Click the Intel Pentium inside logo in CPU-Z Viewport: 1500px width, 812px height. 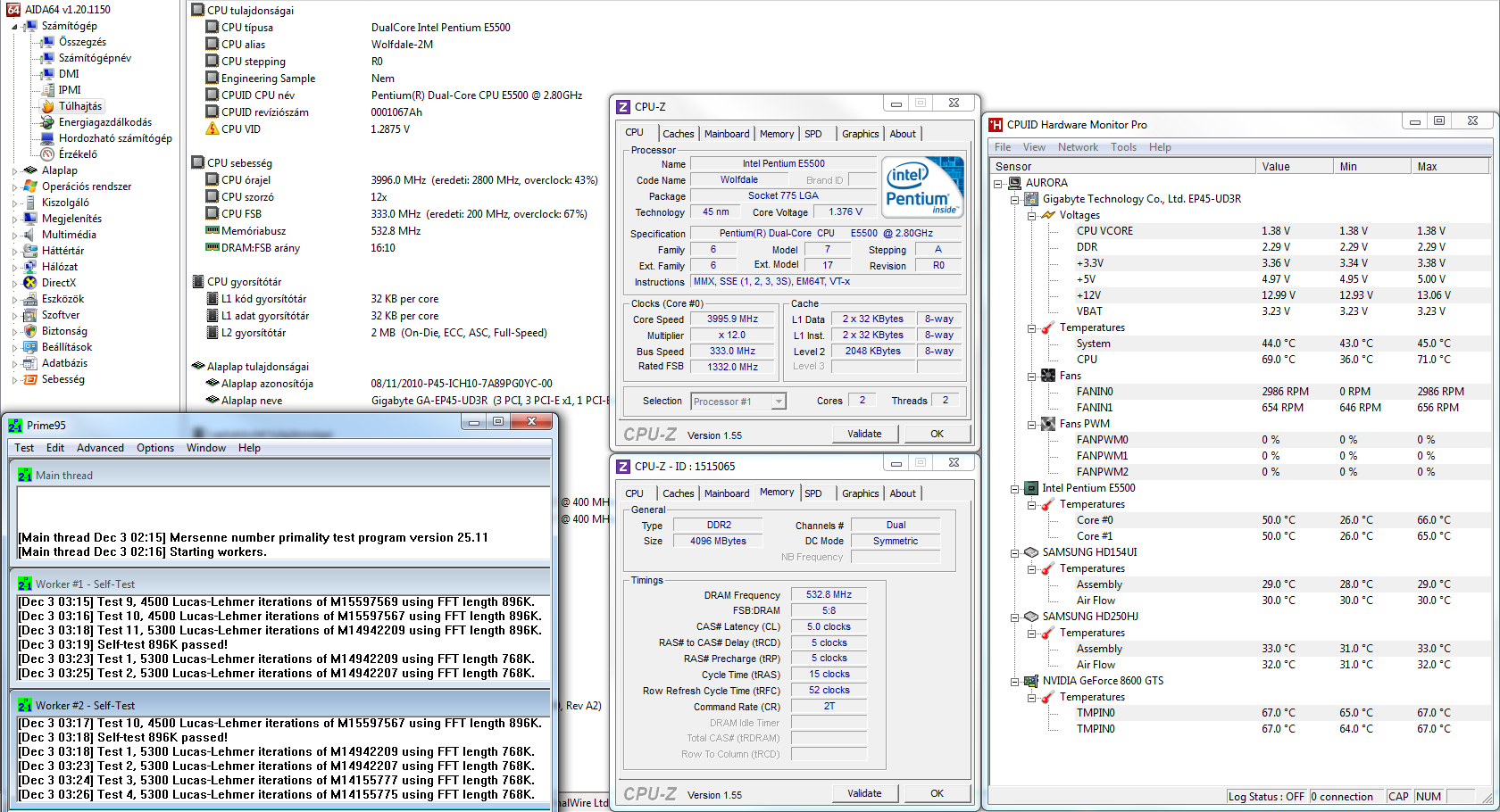[923, 186]
